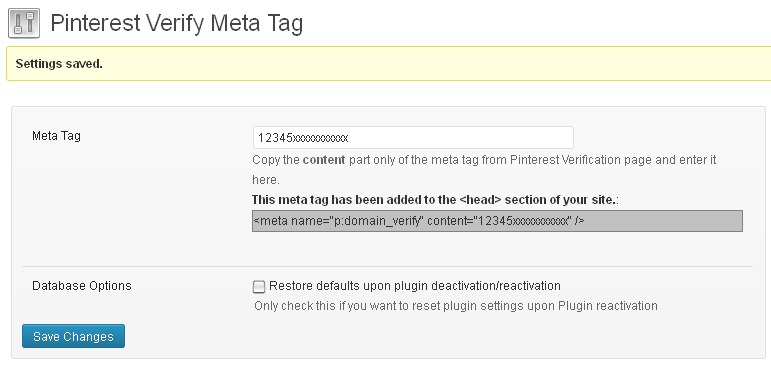Viewport: 771px width, 369px height.
Task: Enable the Restore defaults checkbox
Action: [259, 286]
